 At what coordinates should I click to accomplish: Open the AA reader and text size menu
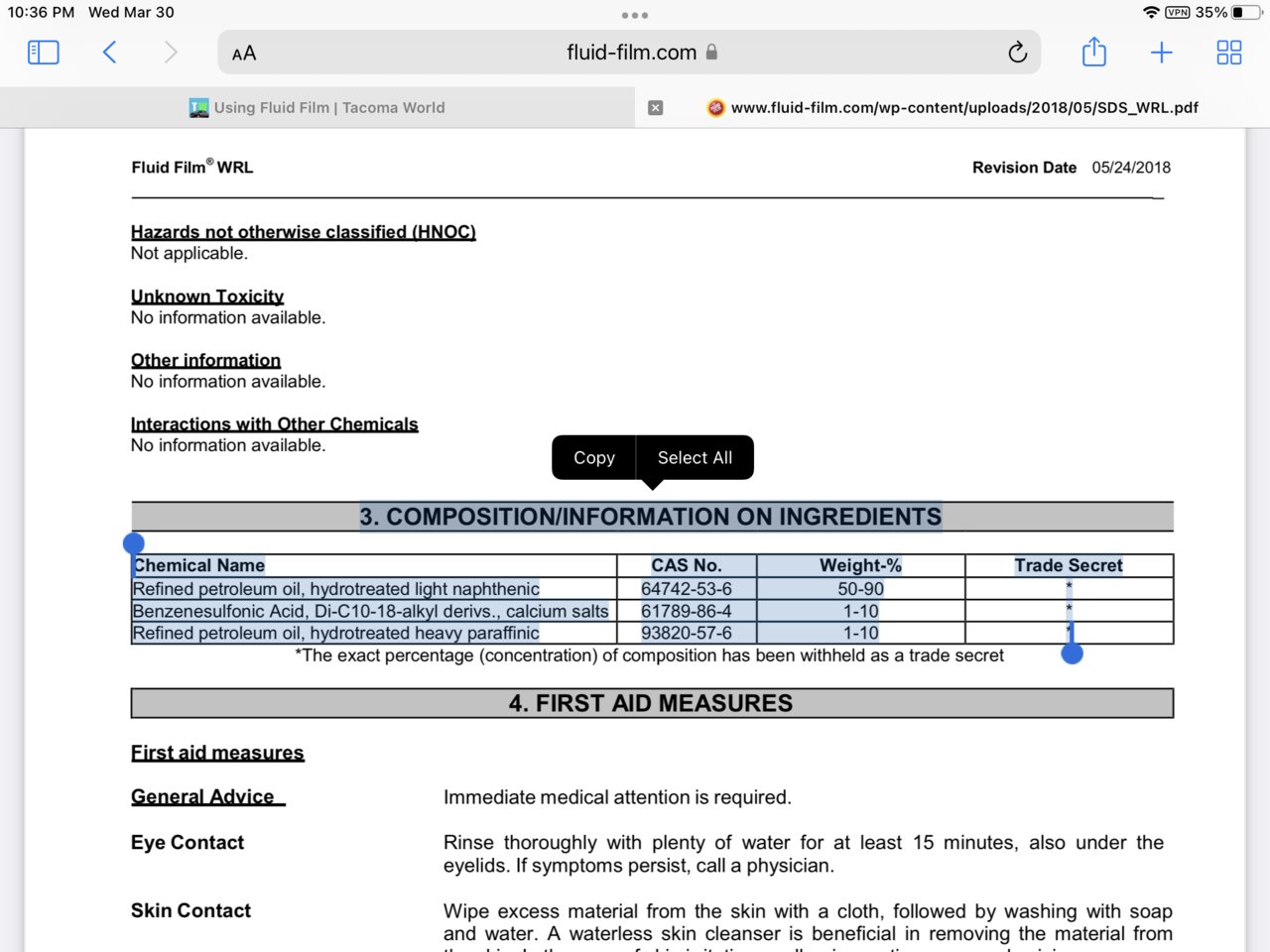[x=244, y=54]
